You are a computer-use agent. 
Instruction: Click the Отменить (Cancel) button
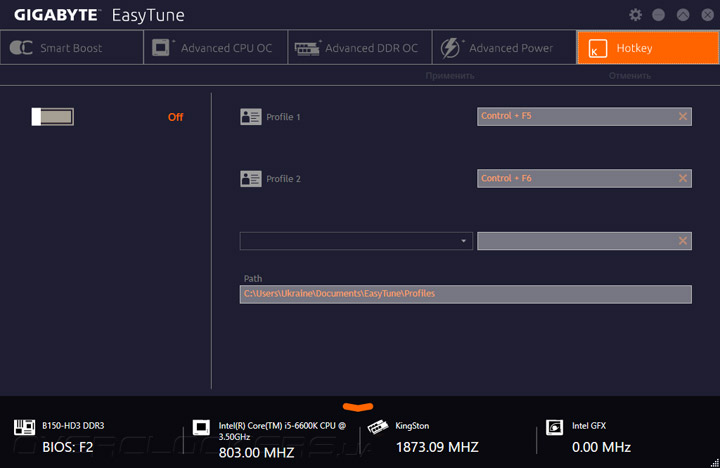(x=630, y=76)
